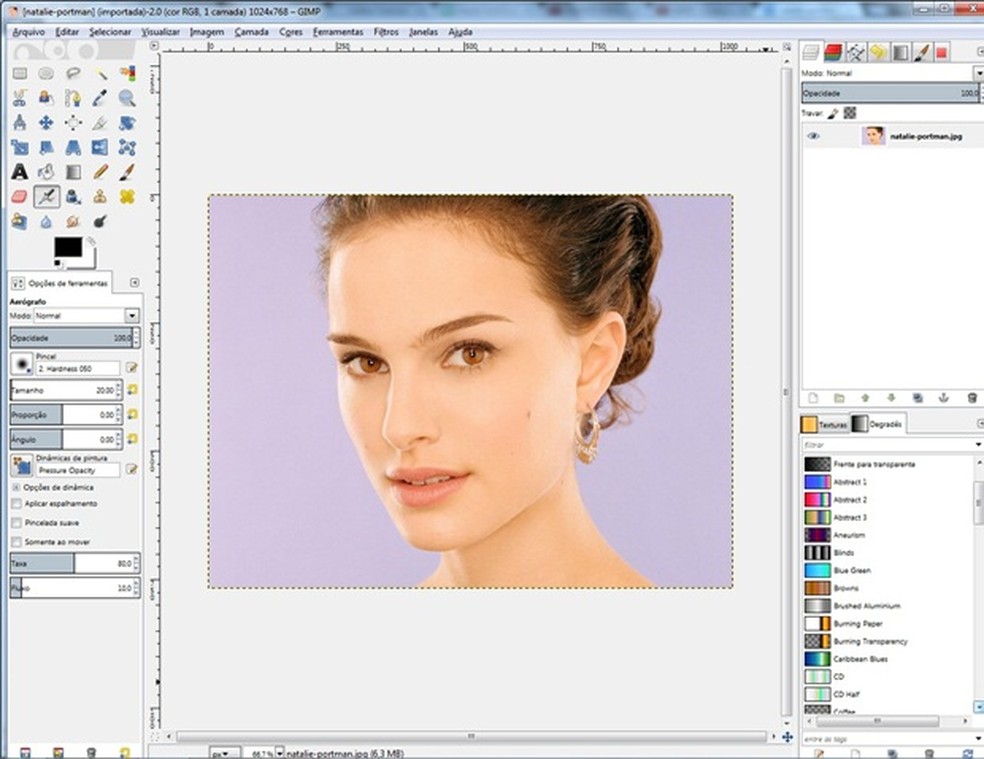
Task: Enable the Aplicar espalhamento checkbox
Action: pos(16,503)
